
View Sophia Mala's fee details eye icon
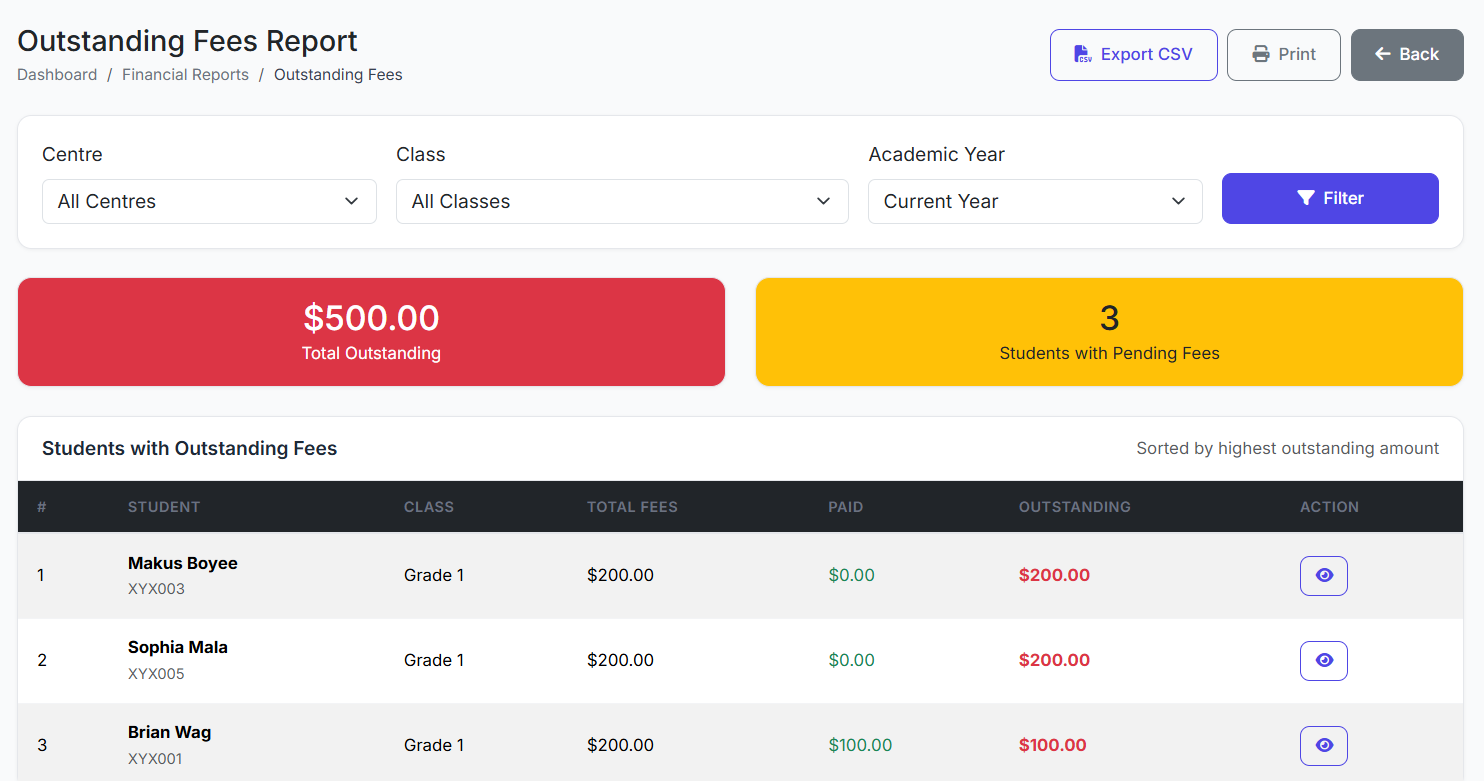click(x=1324, y=660)
